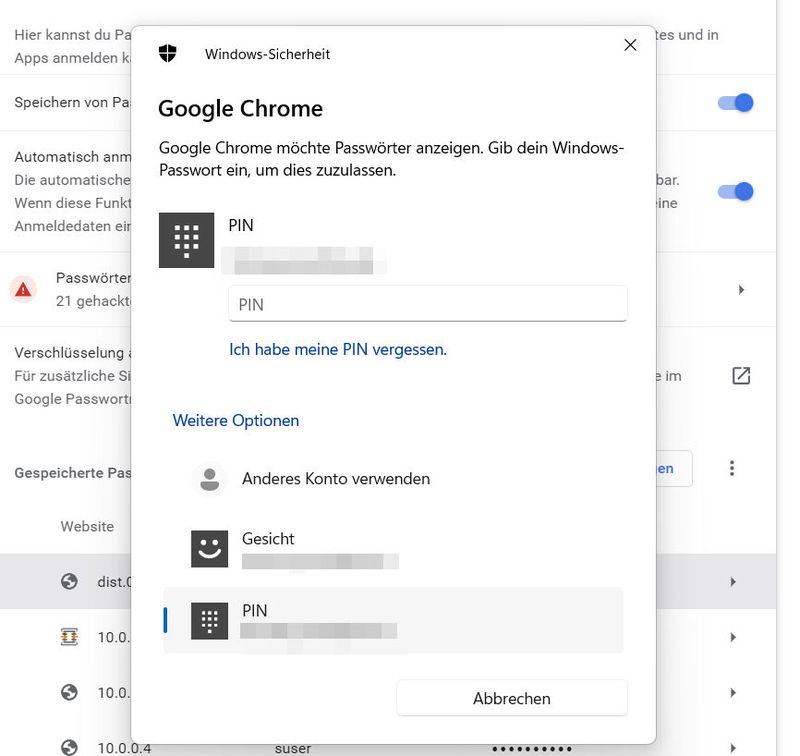Close the Windows-Sicherheit dialog
This screenshot has height=756, width=800.
(630, 45)
